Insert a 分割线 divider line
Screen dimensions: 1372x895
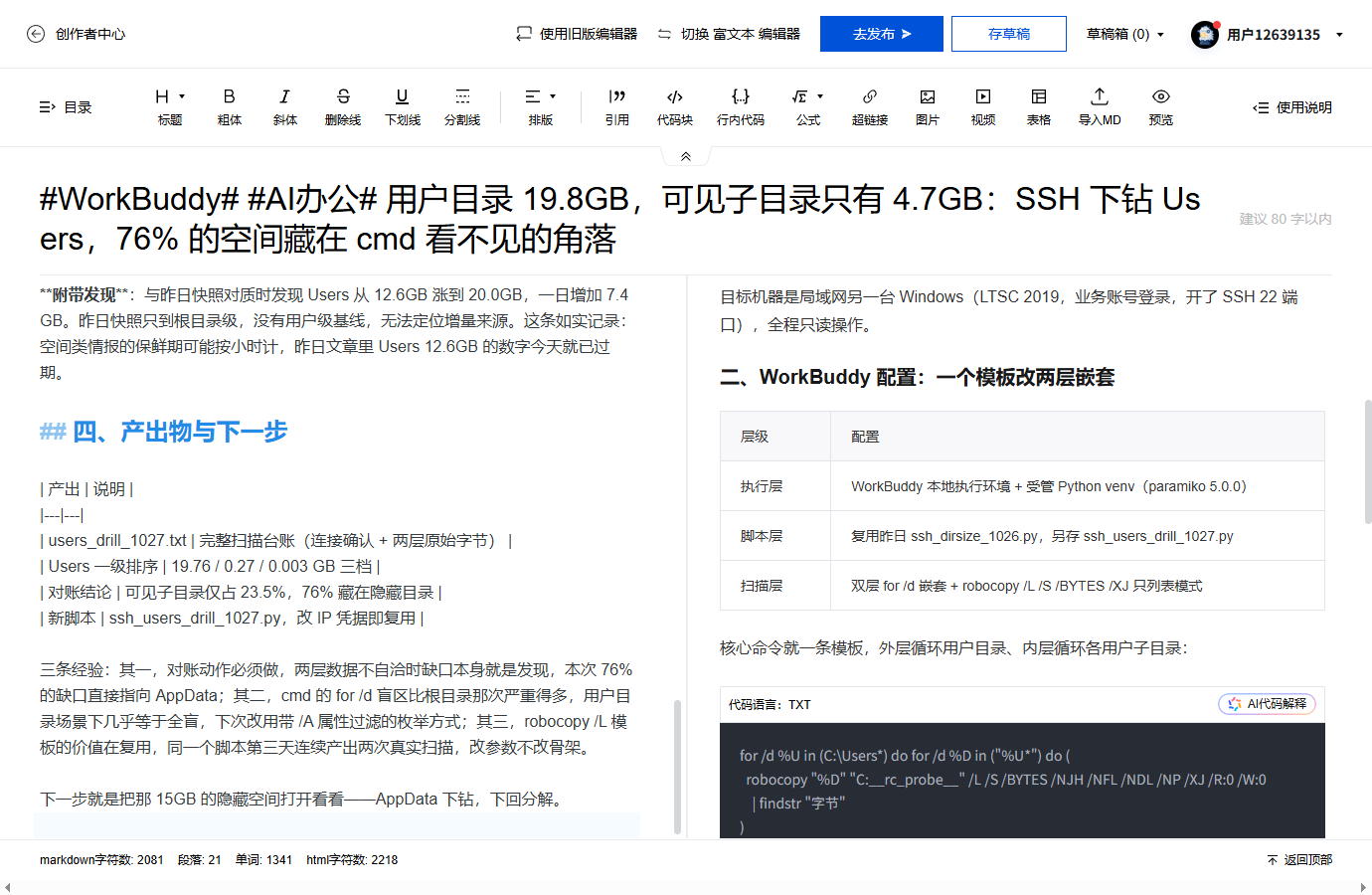(462, 107)
